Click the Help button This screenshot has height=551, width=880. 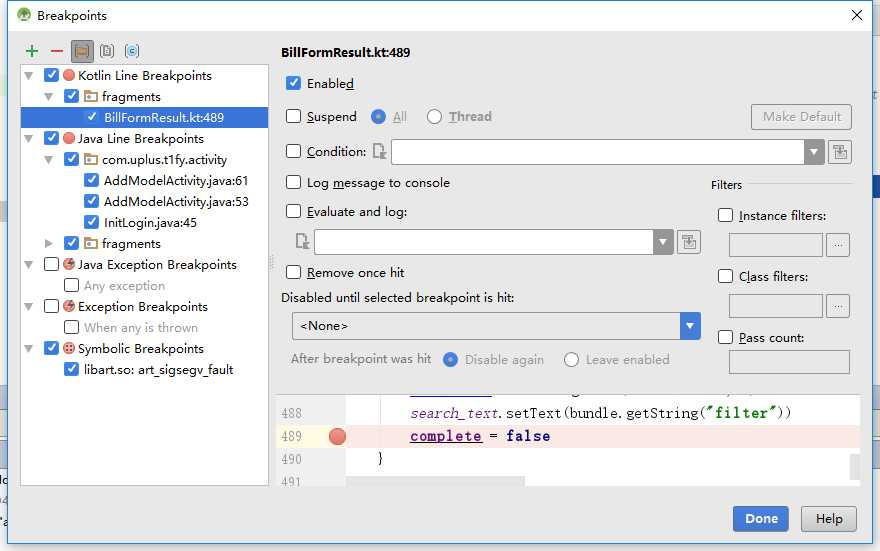829,518
